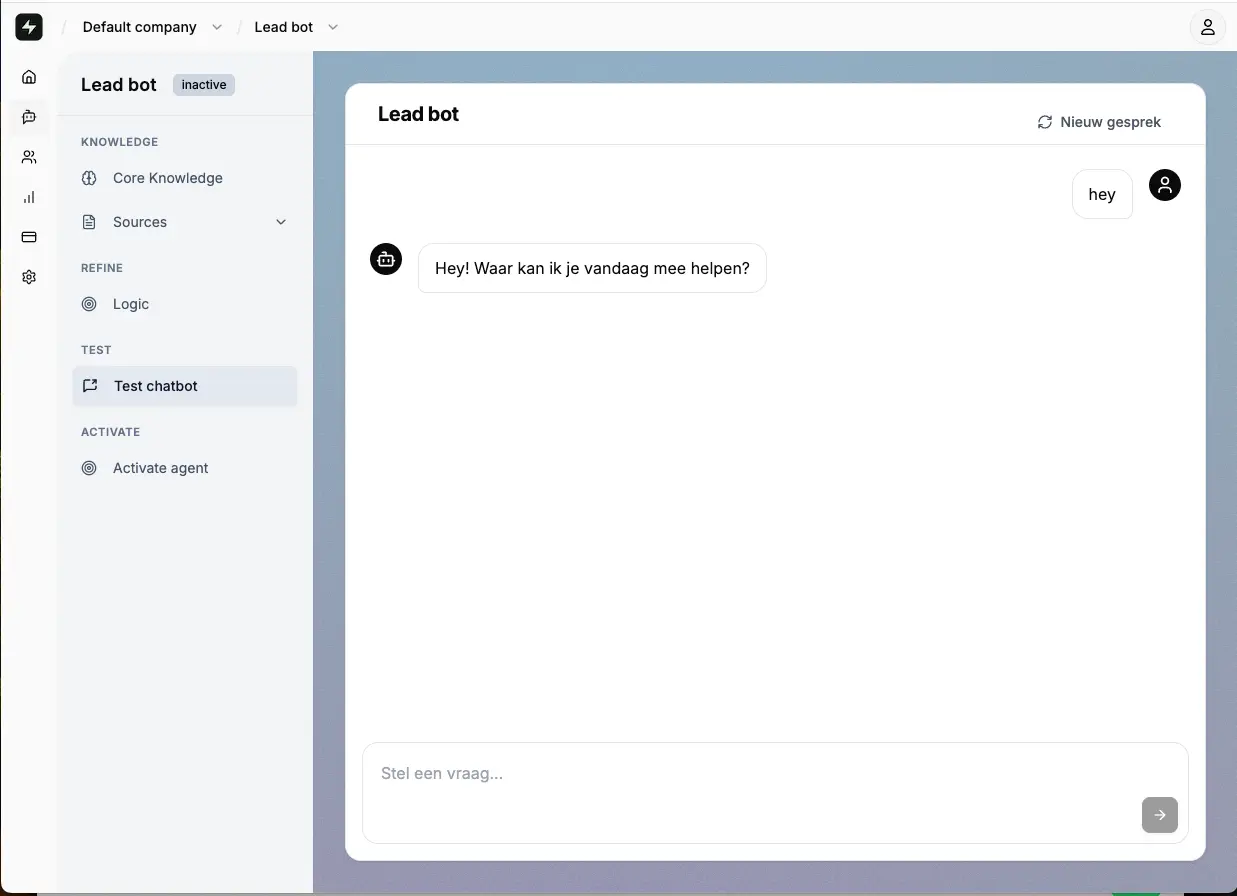Screen dimensions: 1237x896
Task: Open the Logic menu item
Action: [130, 304]
